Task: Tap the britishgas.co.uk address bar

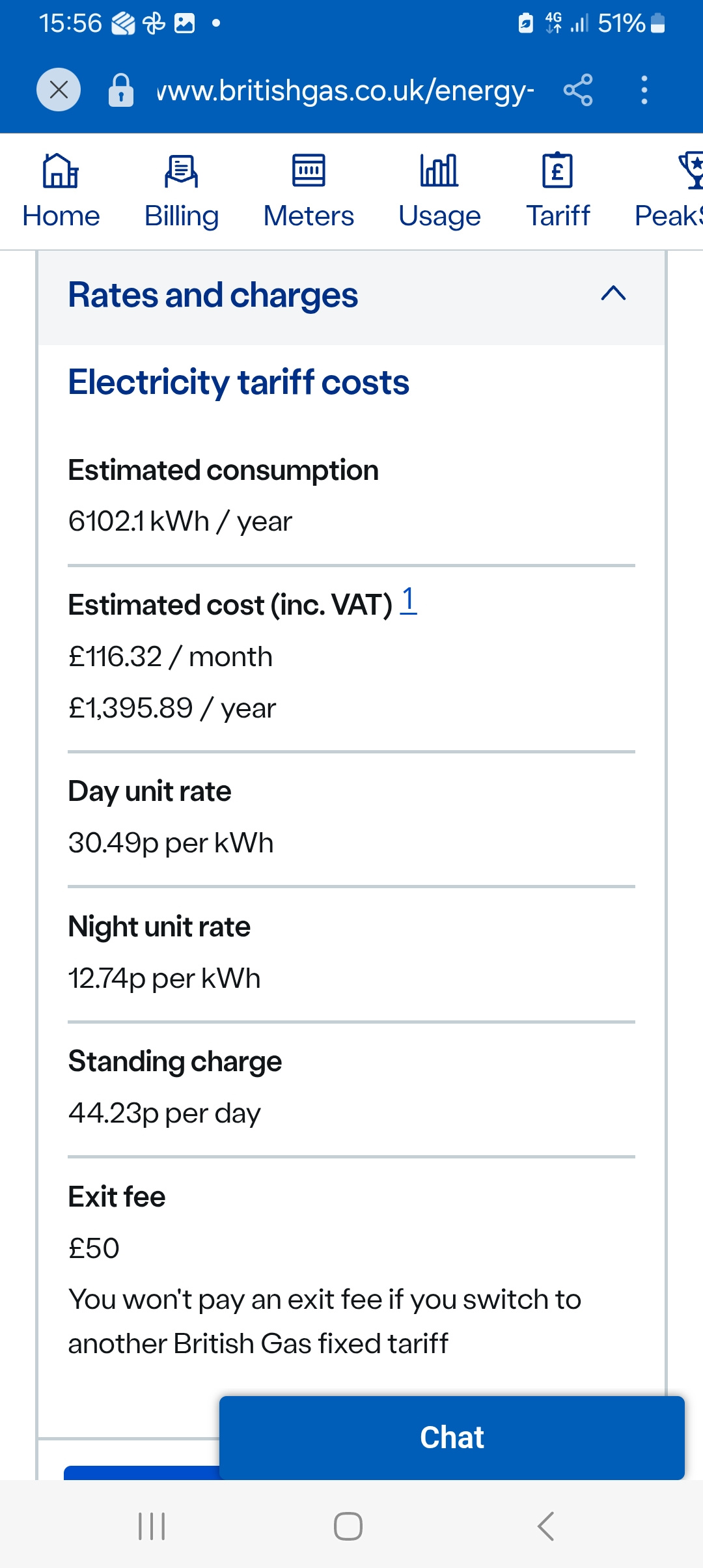Action: [x=345, y=90]
